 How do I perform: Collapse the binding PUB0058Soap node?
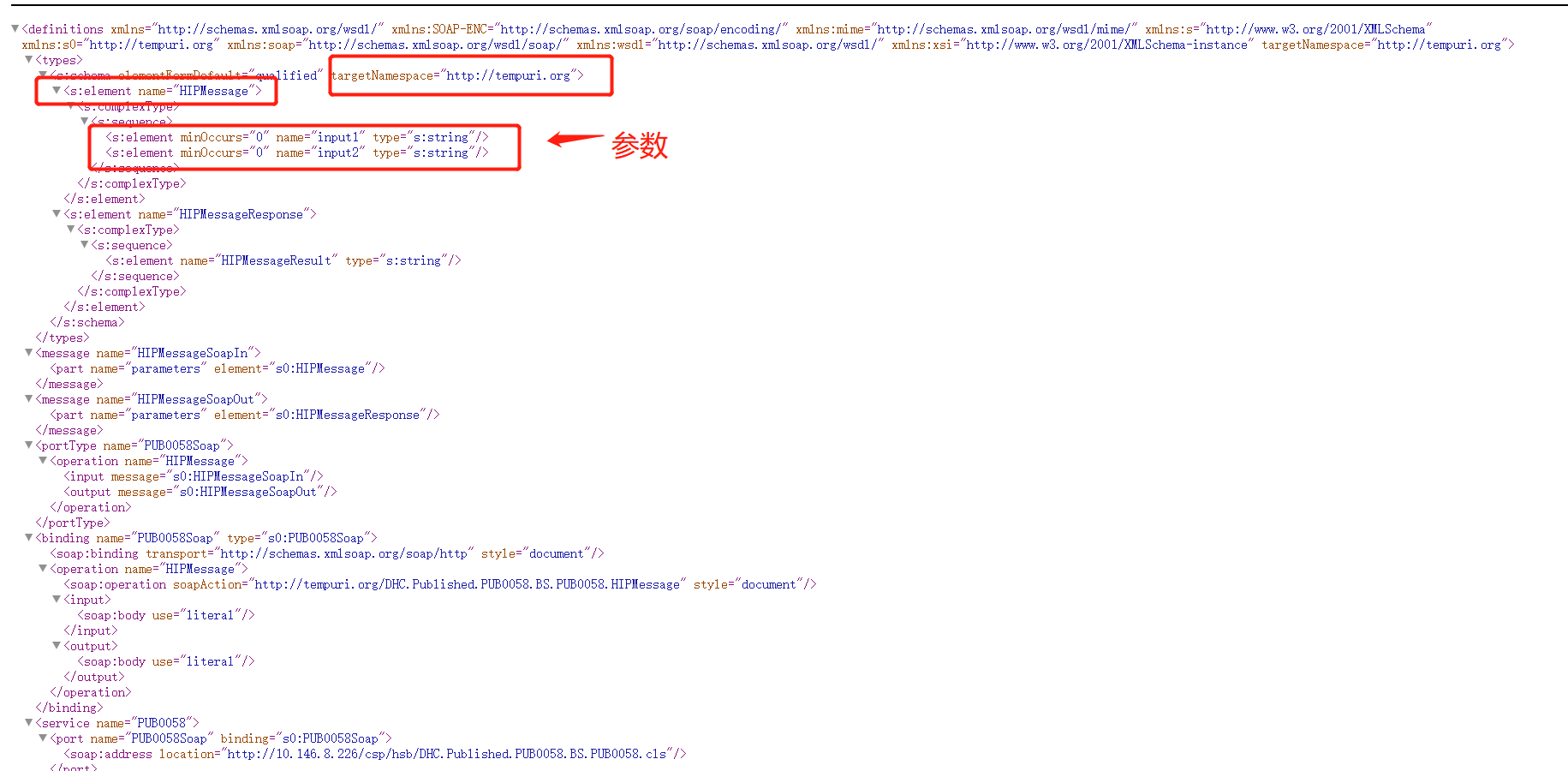click(x=28, y=538)
